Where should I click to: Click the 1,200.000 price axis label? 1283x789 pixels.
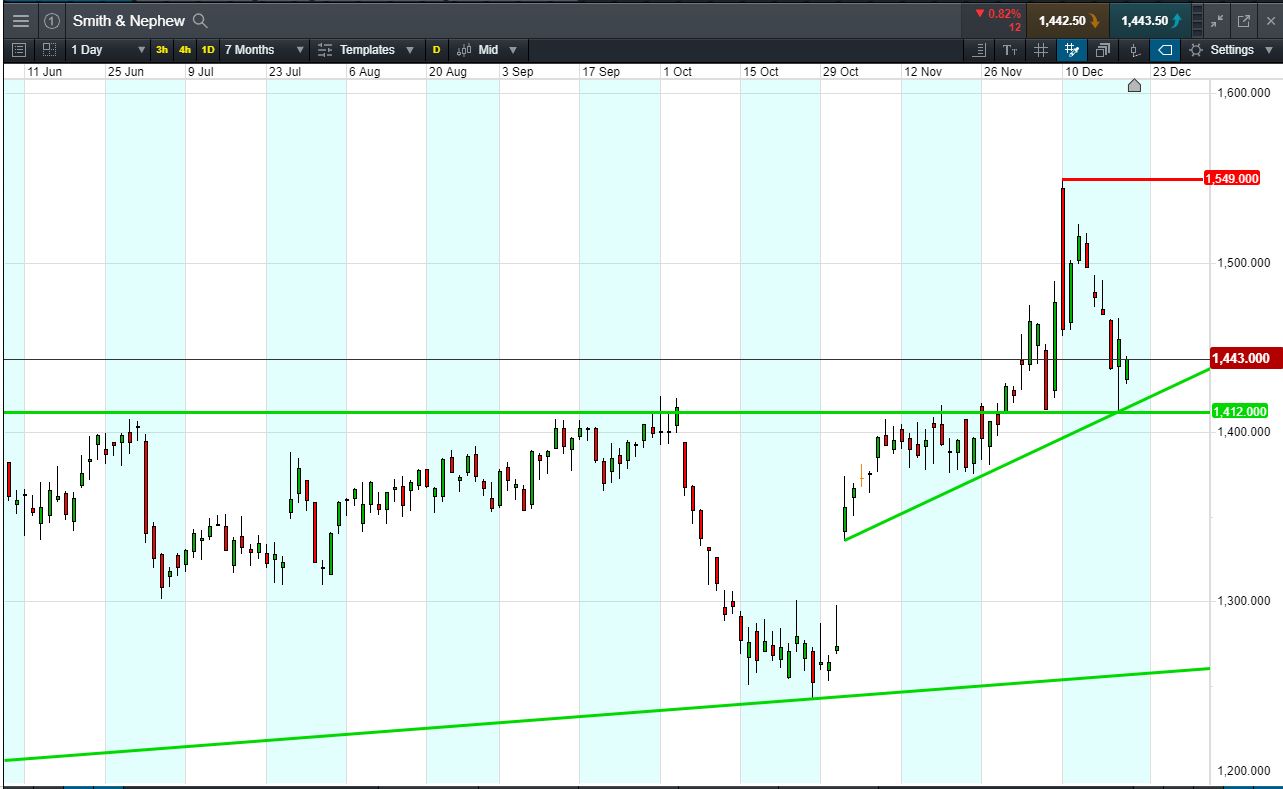tap(1243, 771)
